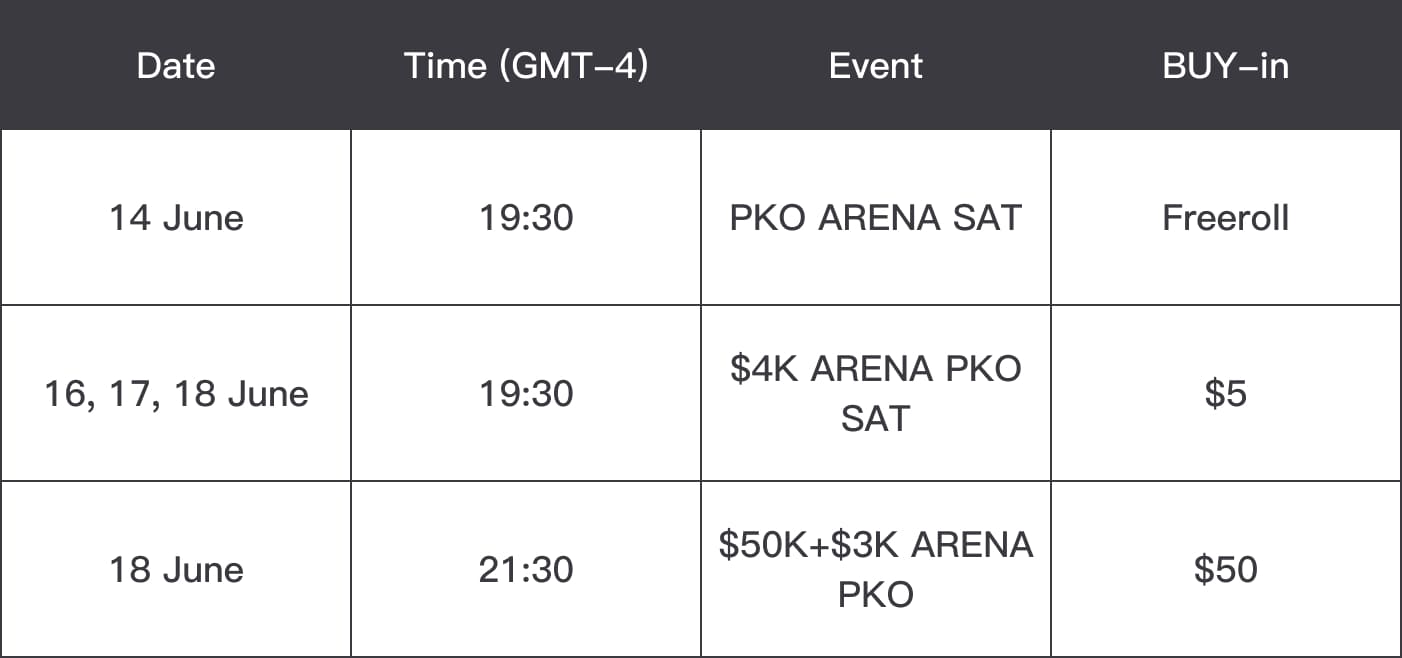The width and height of the screenshot is (1402, 658).
Task: Click the 21:30 time cell
Action: [x=526, y=570]
